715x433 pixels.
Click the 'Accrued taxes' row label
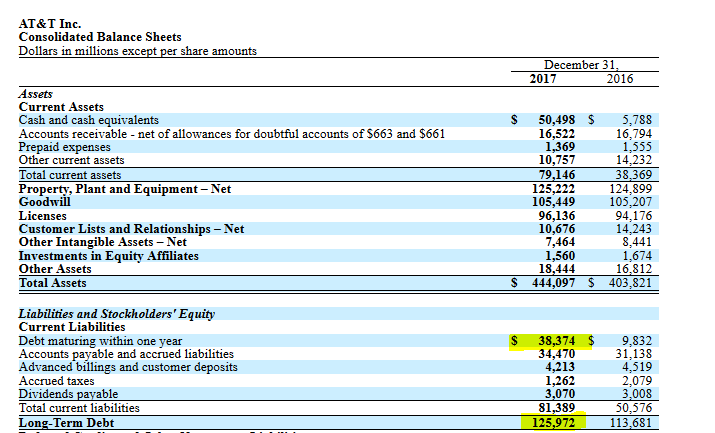pos(57,381)
